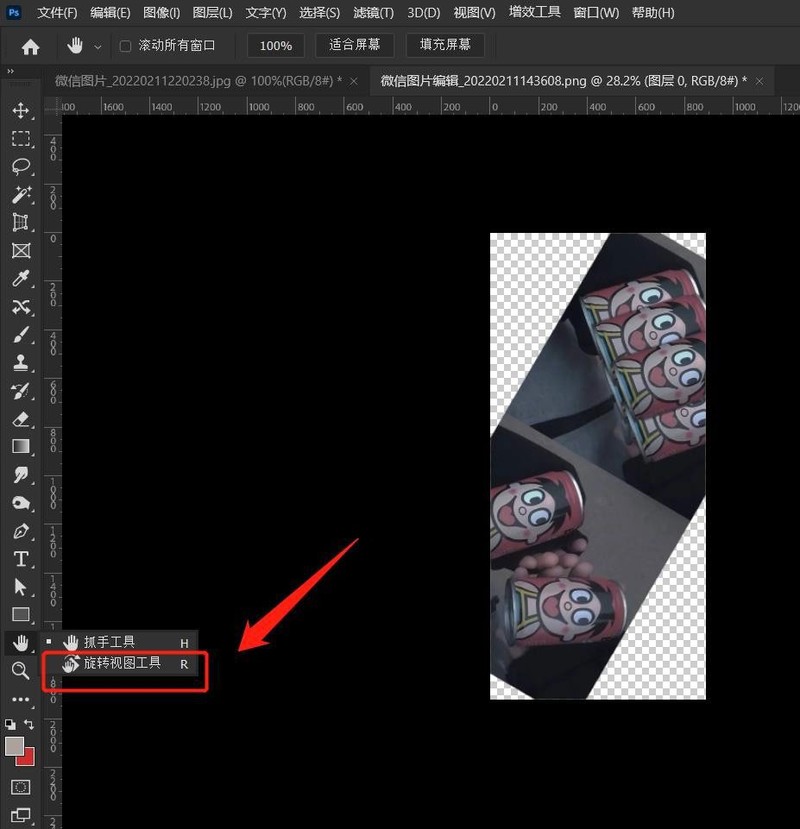Enable the 滚动所有窗口 checkbox
800x829 pixels.
125,46
